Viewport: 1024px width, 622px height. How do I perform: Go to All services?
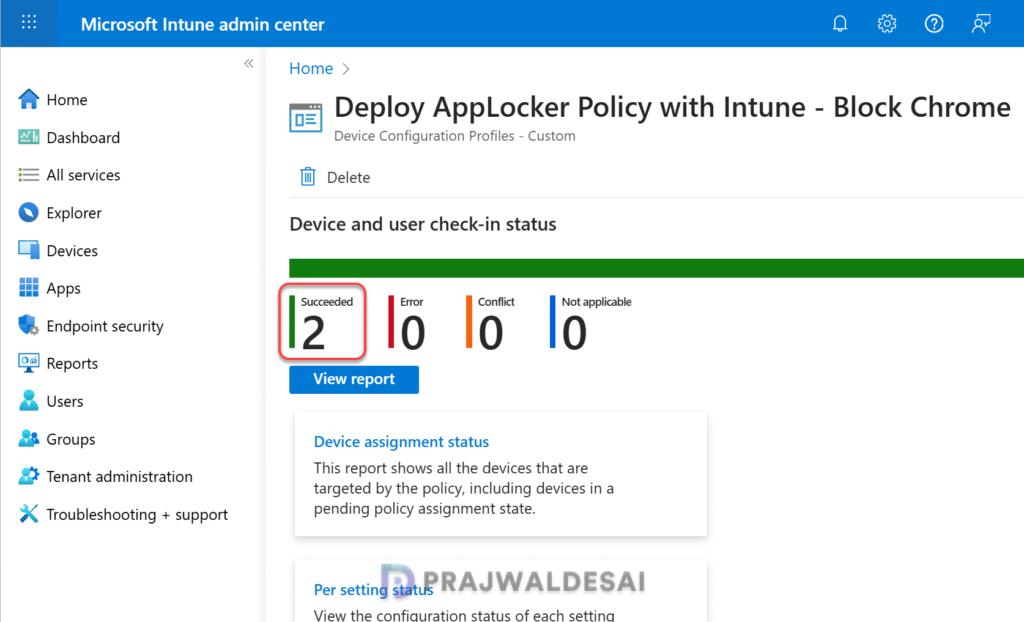pos(83,175)
